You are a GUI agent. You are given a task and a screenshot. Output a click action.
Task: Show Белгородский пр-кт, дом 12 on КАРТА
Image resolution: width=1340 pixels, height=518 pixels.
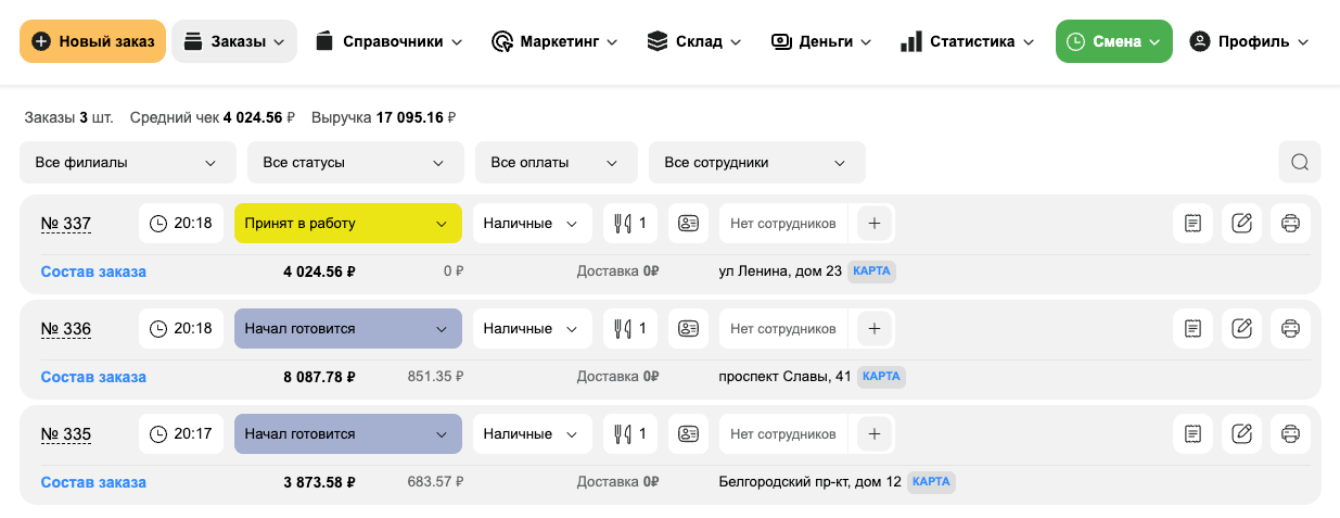(931, 482)
